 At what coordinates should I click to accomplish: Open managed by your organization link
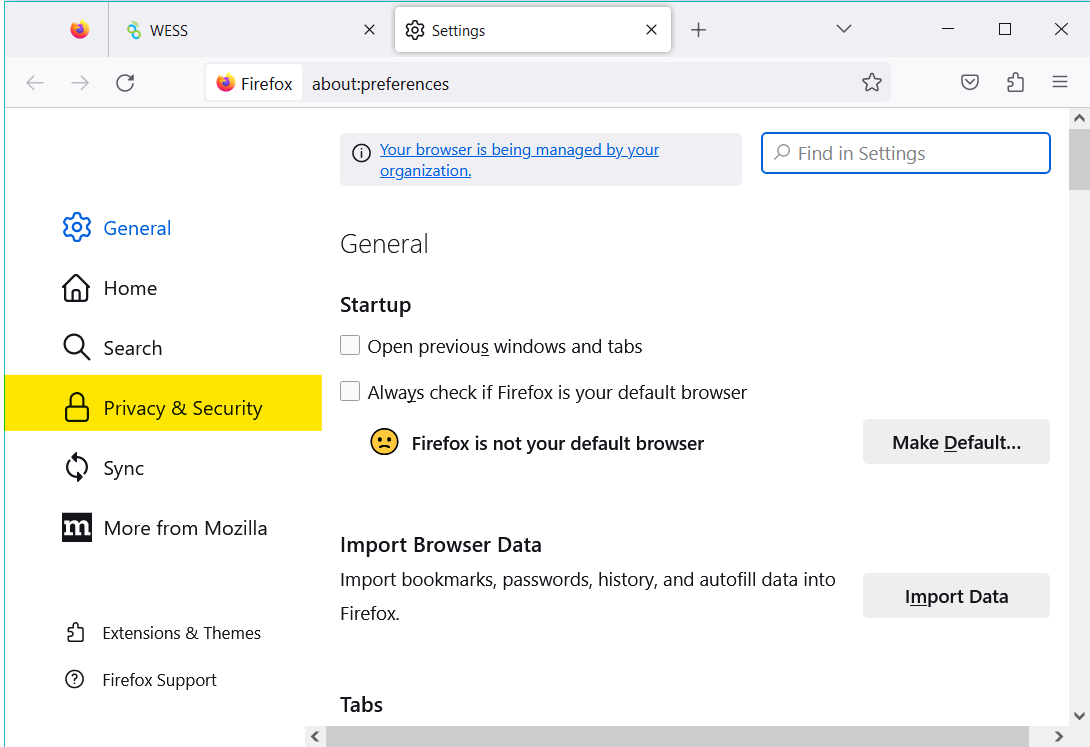519,160
